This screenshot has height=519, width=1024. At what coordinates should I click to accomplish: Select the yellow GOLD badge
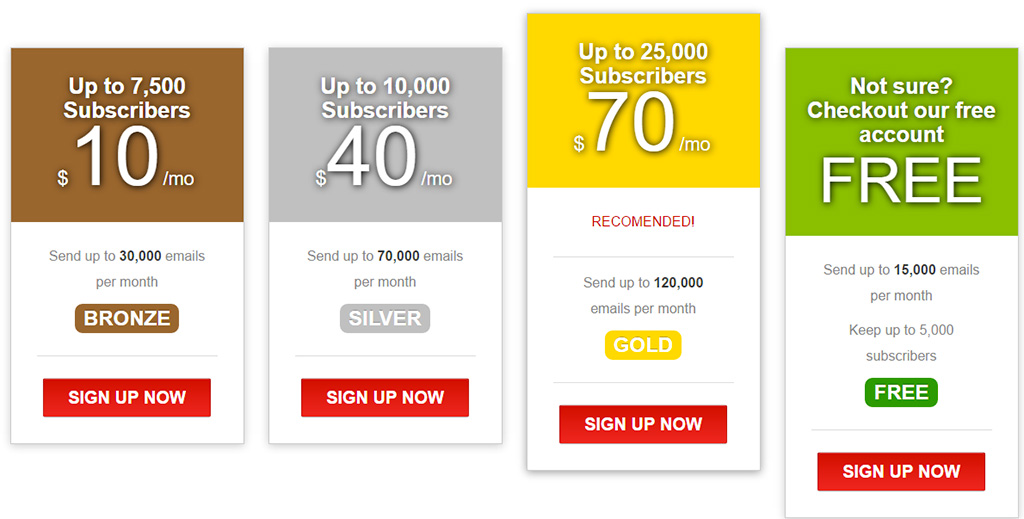tap(643, 345)
